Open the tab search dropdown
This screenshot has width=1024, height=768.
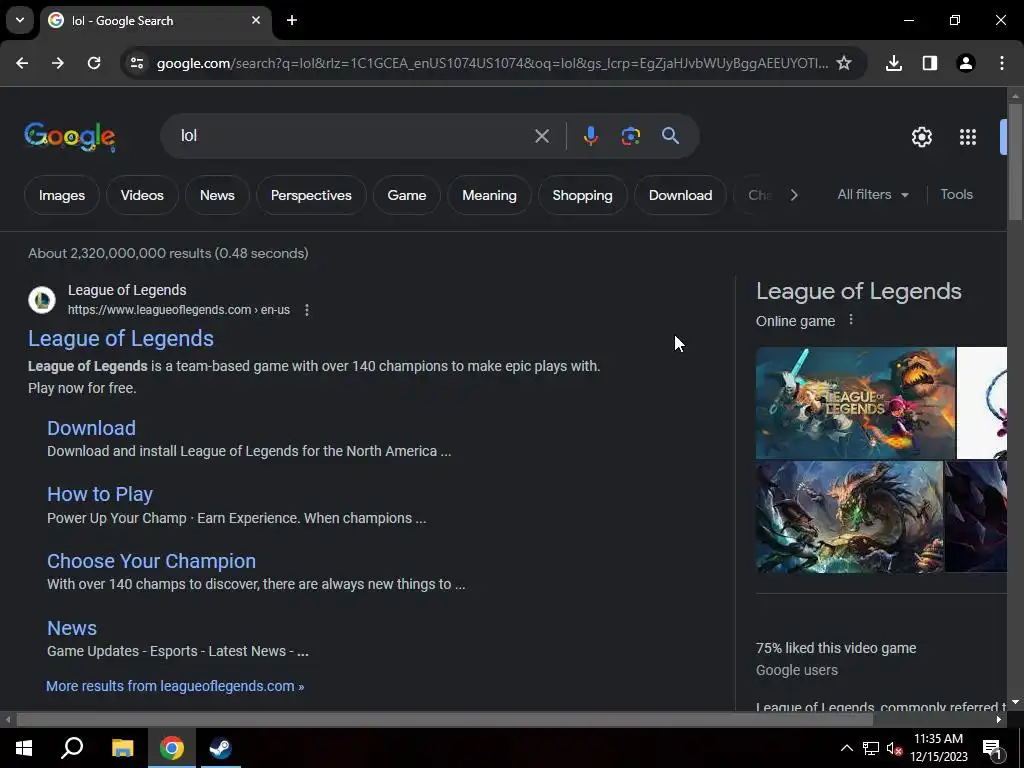coord(20,20)
